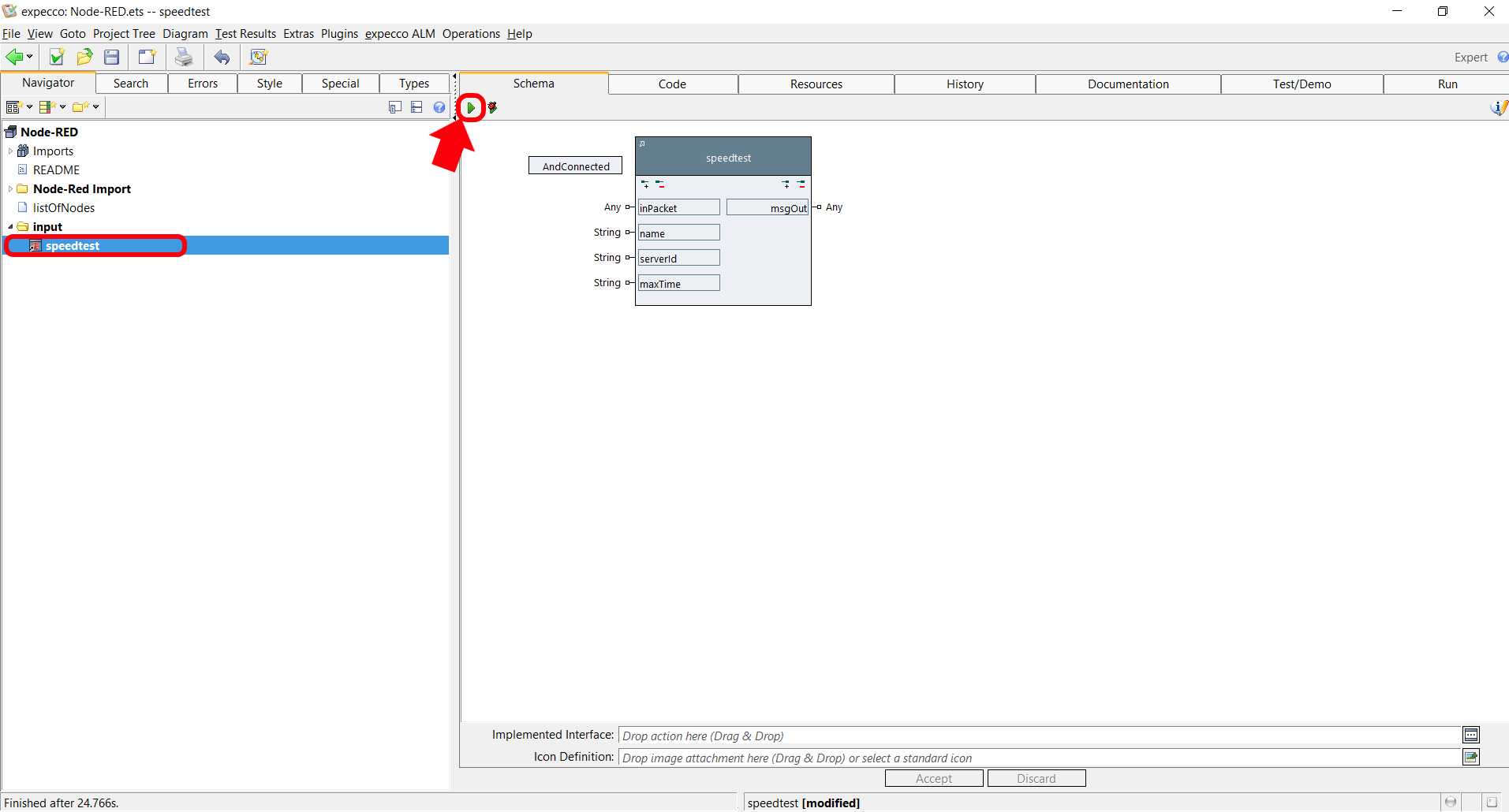Click the debug ladybug icon
Screen dimensions: 1509x812
[x=492, y=108]
